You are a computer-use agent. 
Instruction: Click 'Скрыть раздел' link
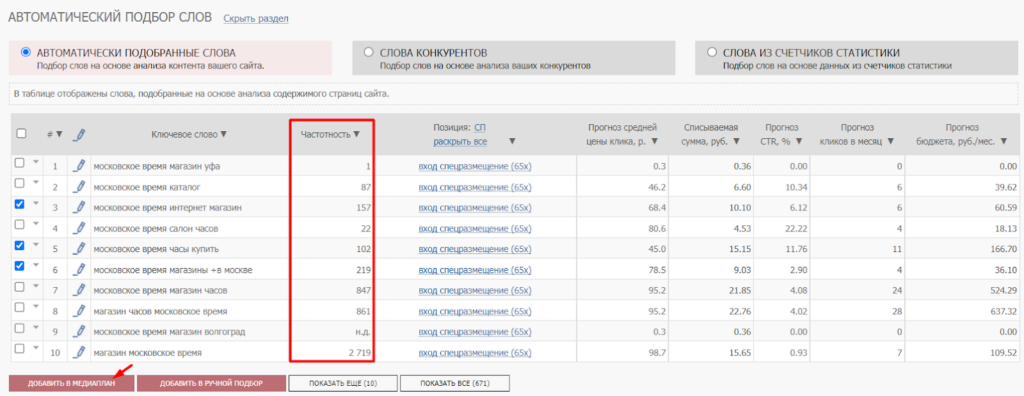(x=256, y=19)
